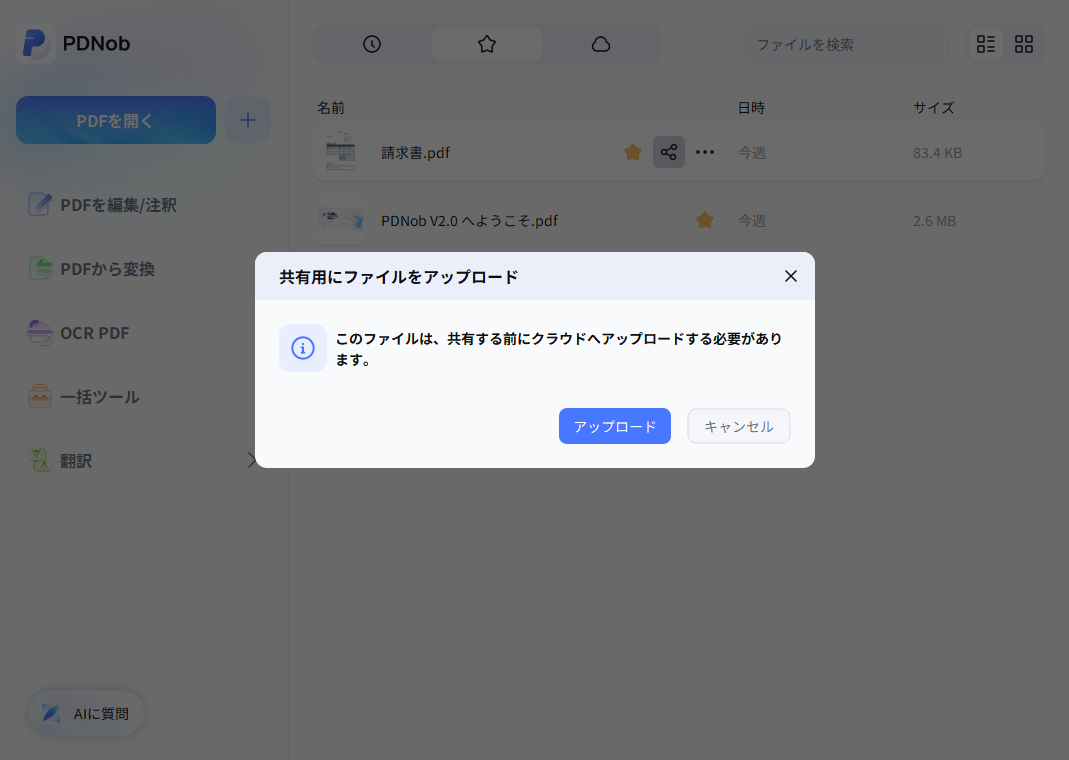Click the キャンセル button in dialog
This screenshot has height=760, width=1069.
pyautogui.click(x=739, y=426)
